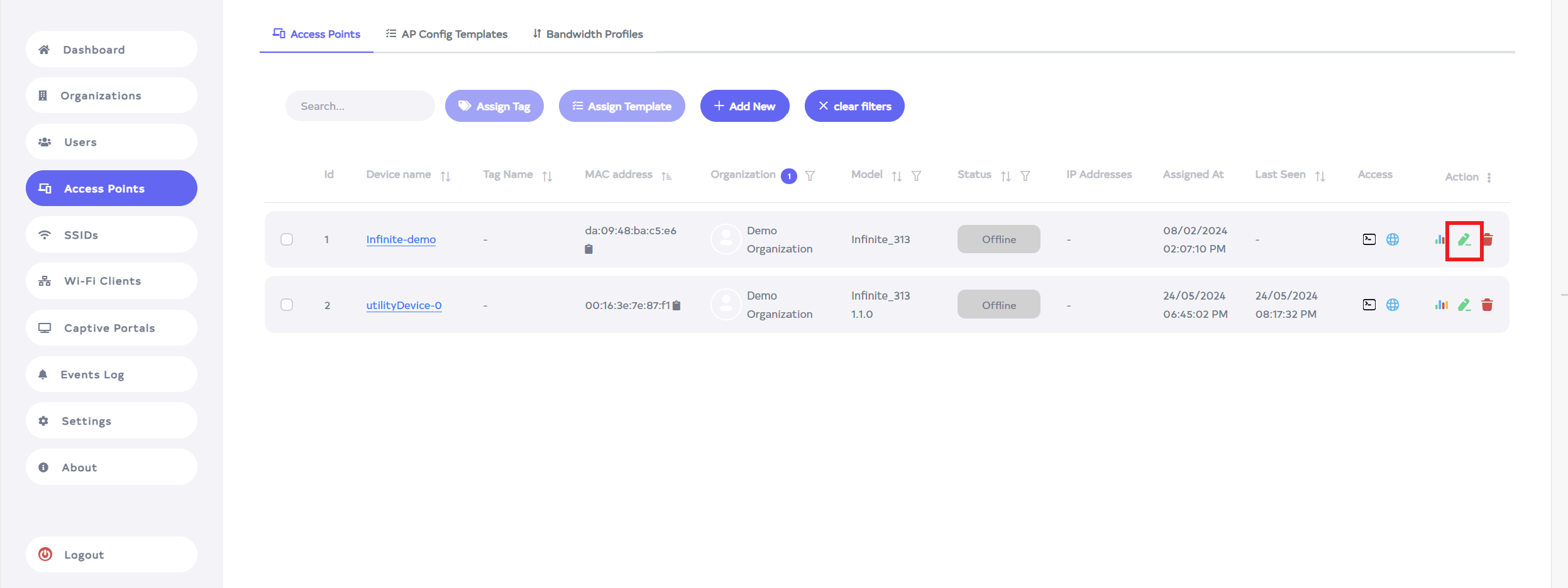The image size is (1568, 588).
Task: Select the utilityDevice-0 row checkbox
Action: [287, 305]
